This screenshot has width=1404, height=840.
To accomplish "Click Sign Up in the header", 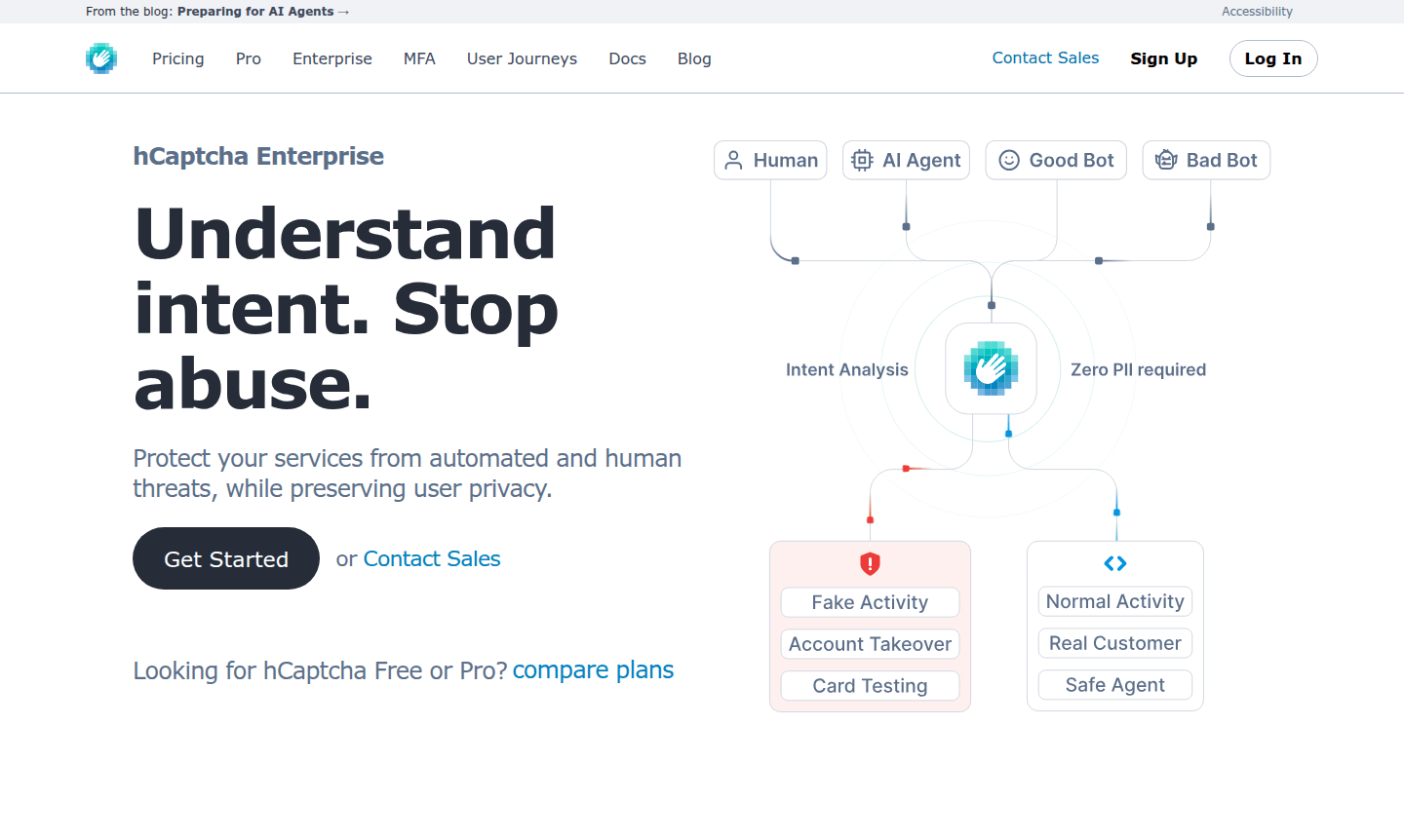I will [x=1163, y=58].
